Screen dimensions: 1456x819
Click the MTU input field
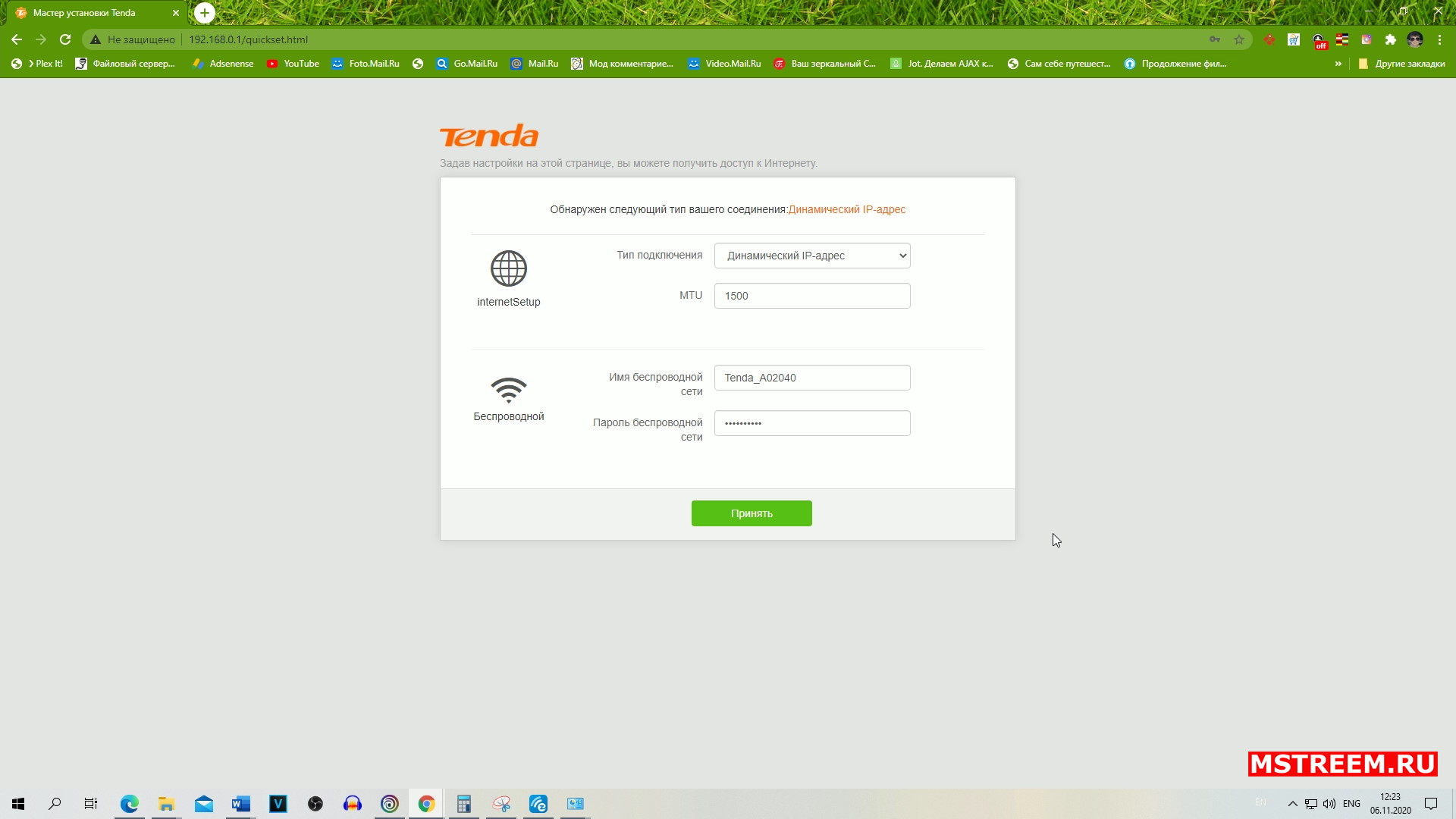[x=812, y=295]
